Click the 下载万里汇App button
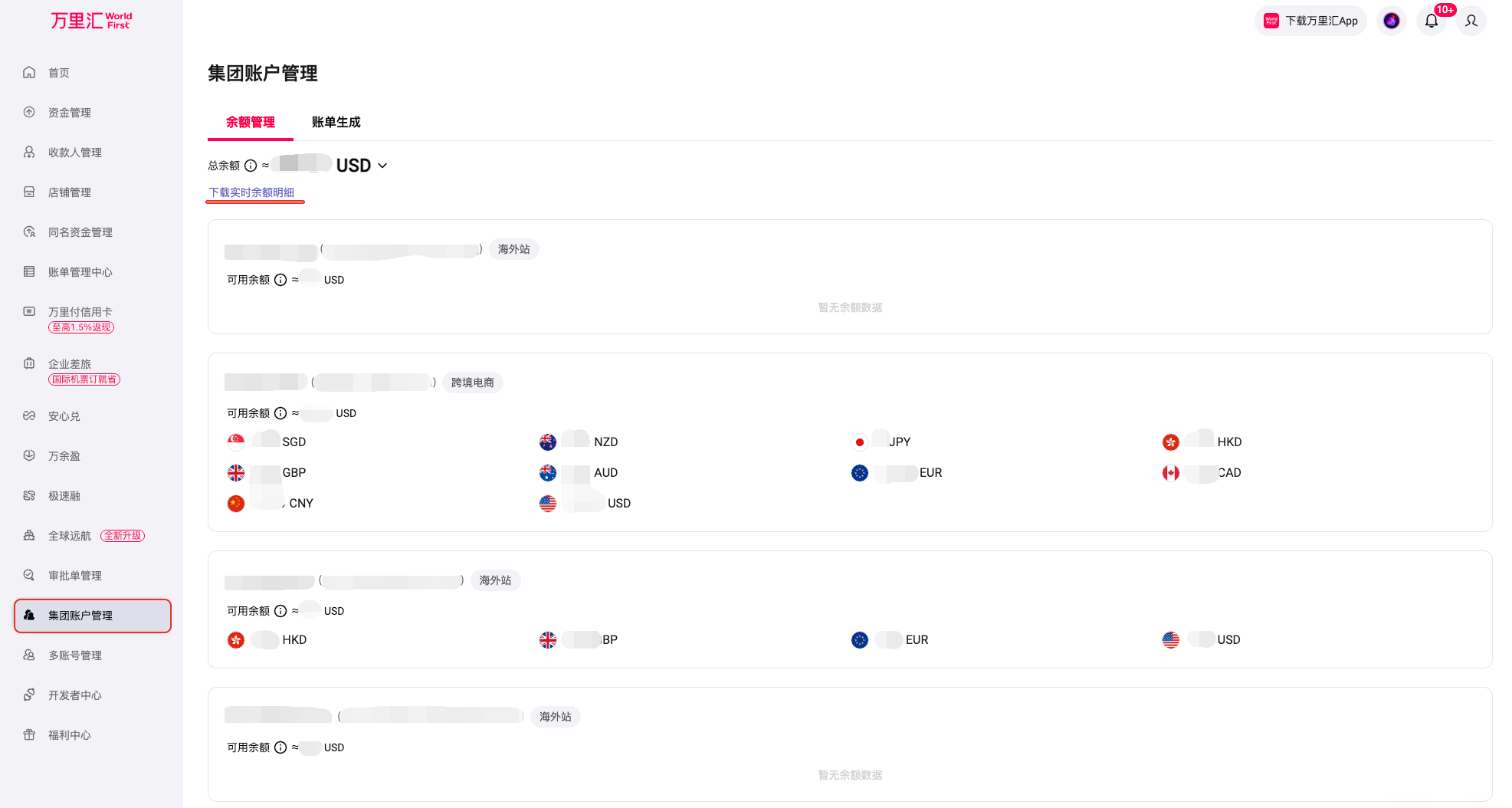The width and height of the screenshot is (1512, 808). pyautogui.click(x=1310, y=21)
